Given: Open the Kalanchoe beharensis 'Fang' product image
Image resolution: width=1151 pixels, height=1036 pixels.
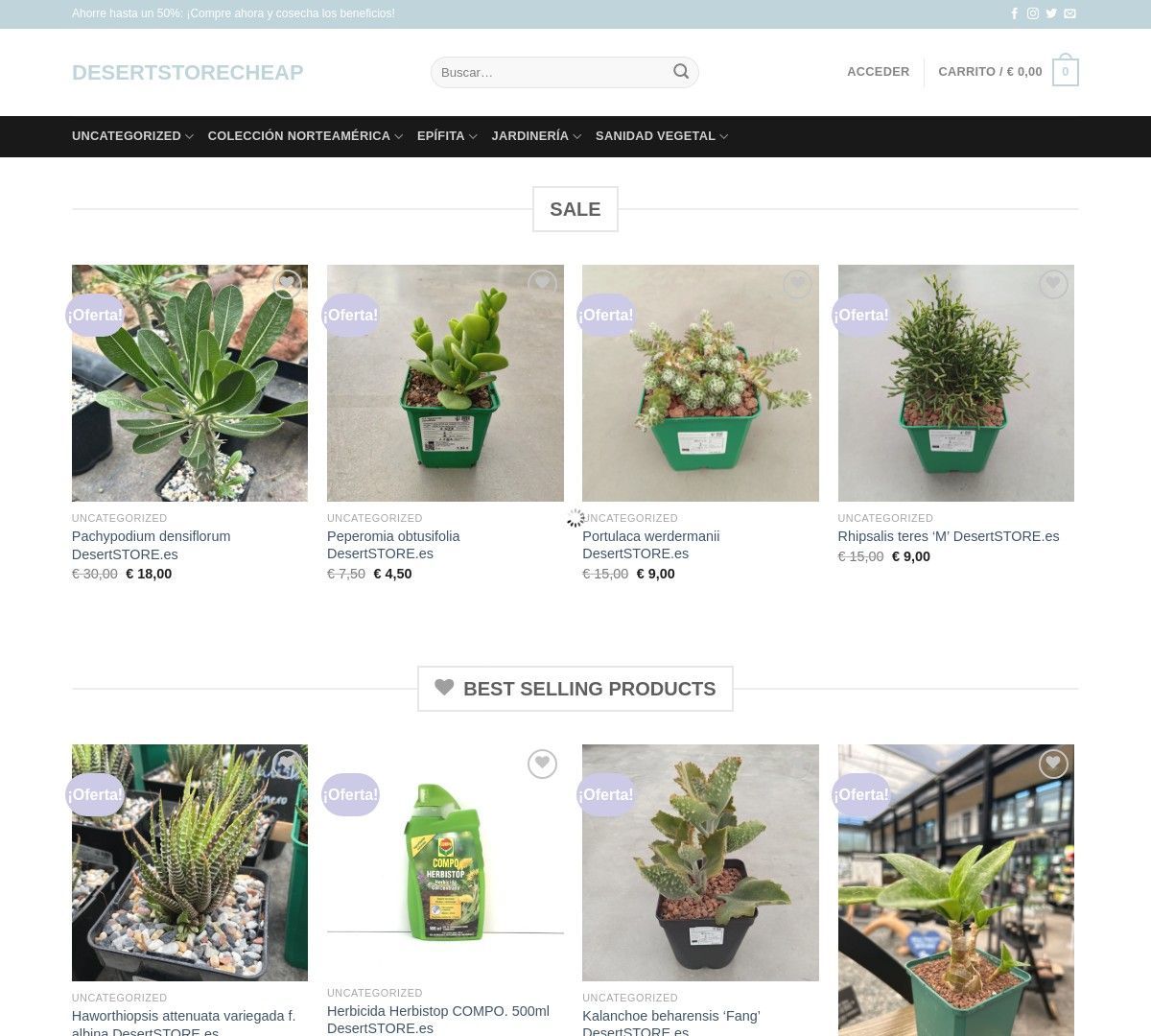Looking at the screenshot, I should (700, 862).
